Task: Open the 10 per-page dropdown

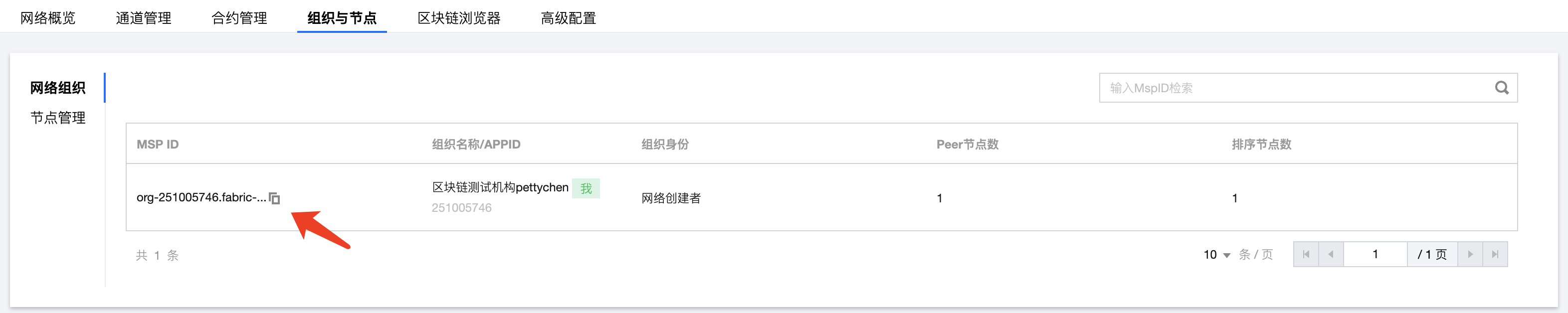Action: (1217, 255)
